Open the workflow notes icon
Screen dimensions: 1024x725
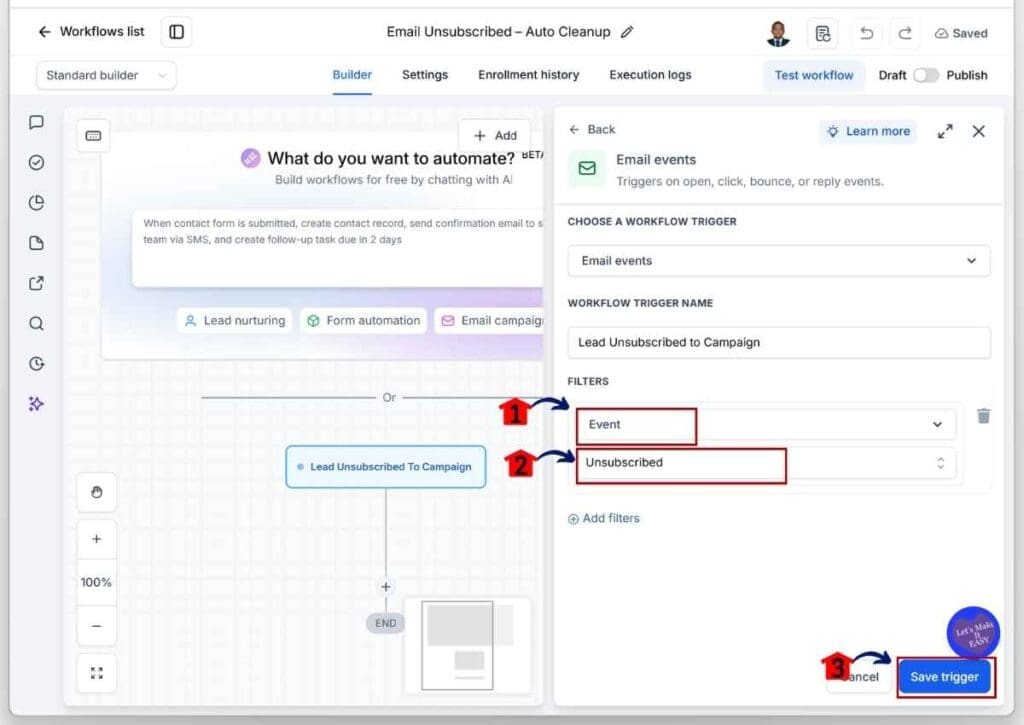[x=823, y=33]
